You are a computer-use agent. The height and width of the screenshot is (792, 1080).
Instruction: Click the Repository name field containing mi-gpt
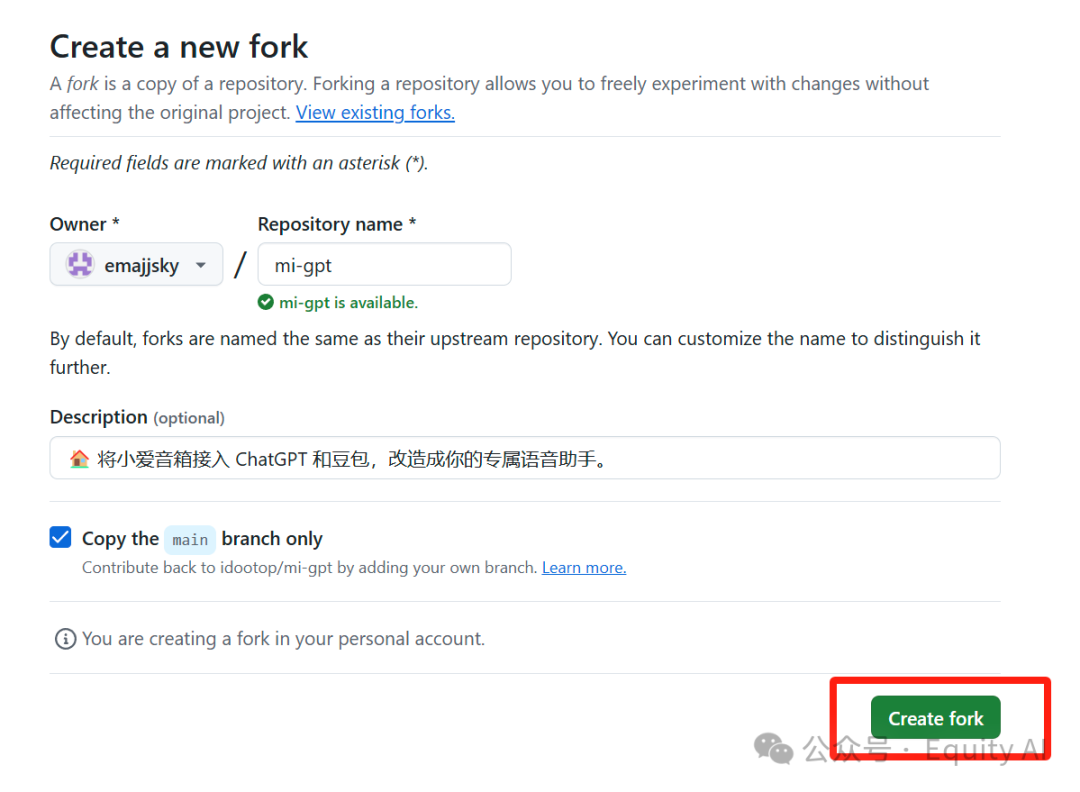(384, 265)
